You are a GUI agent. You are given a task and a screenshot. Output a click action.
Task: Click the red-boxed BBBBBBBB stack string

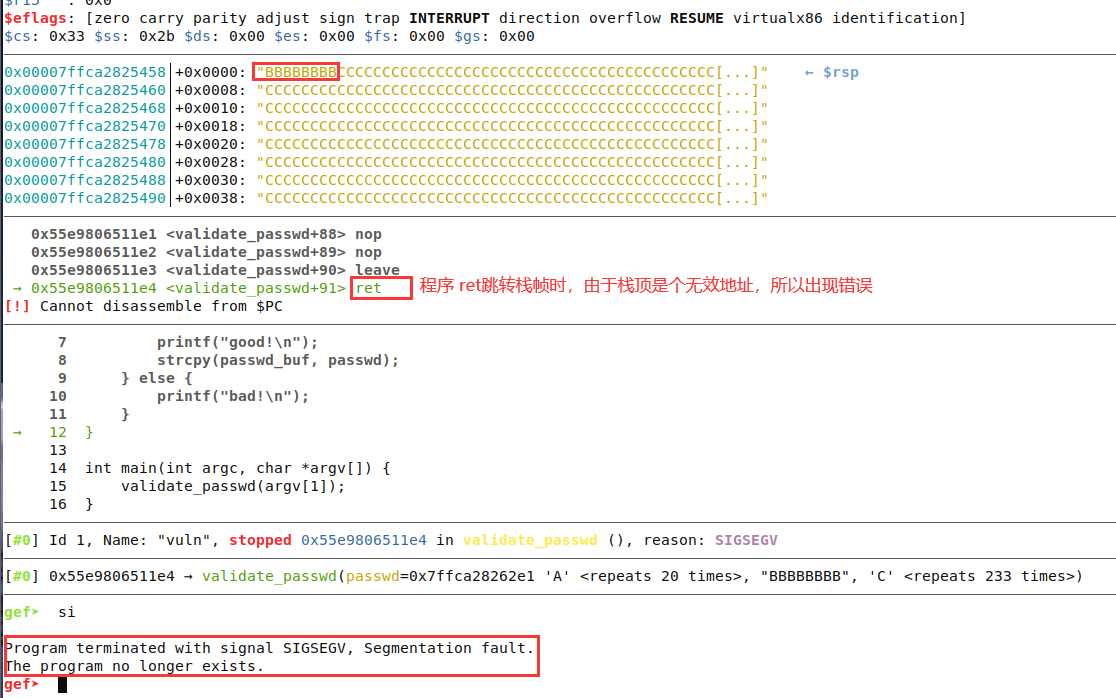[x=296, y=73]
